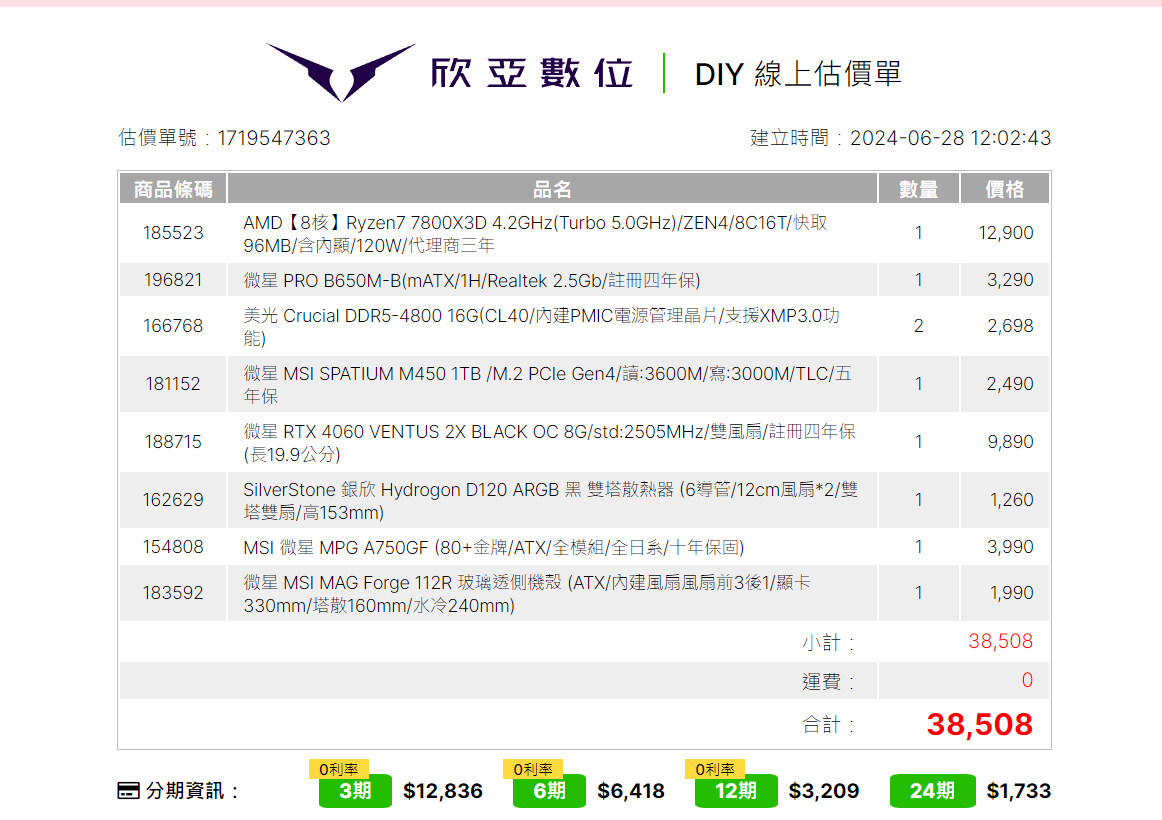Click the 數量 column header
The width and height of the screenshot is (1162, 820).
click(918, 189)
